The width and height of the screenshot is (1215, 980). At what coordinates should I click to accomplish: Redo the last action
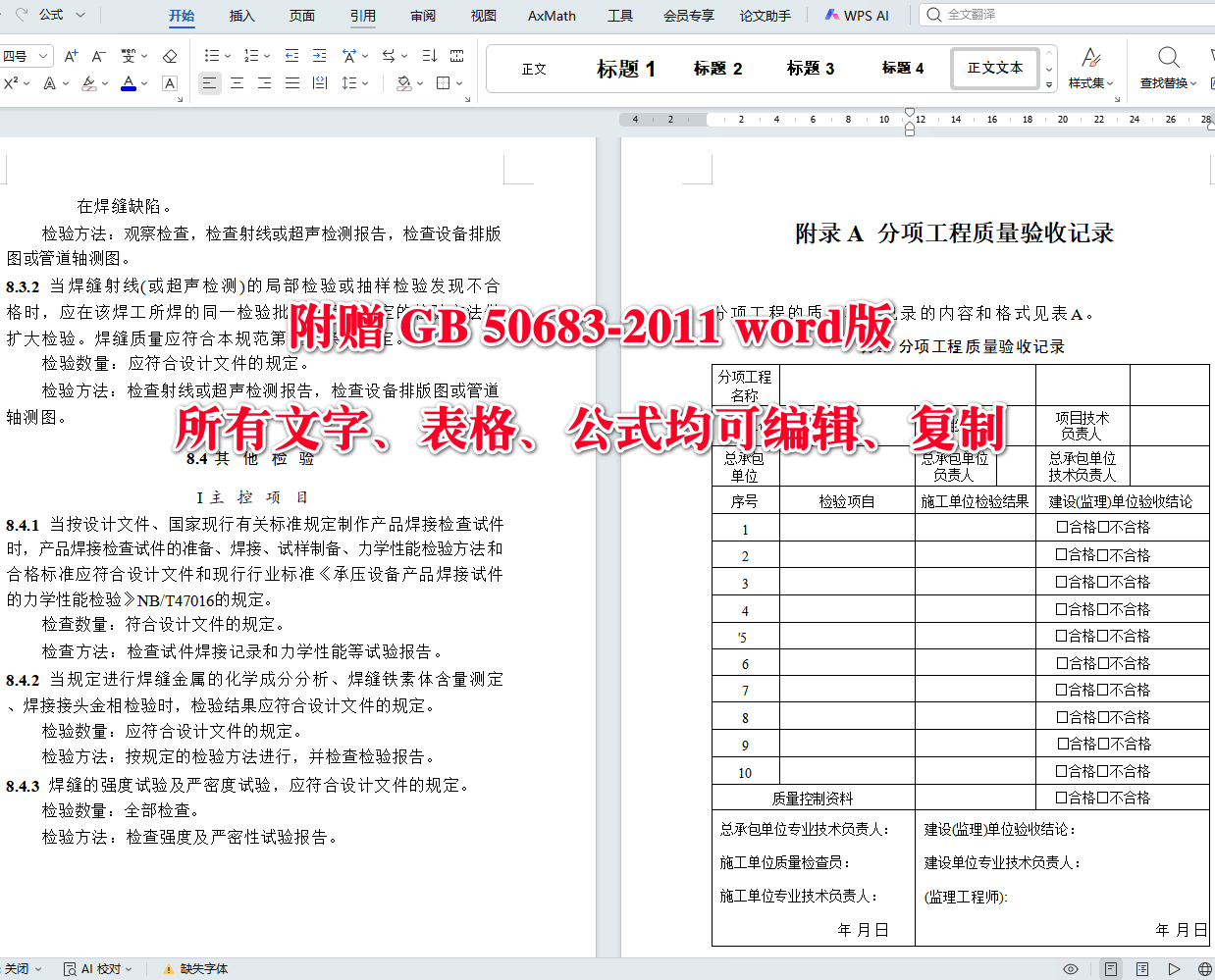[23, 15]
